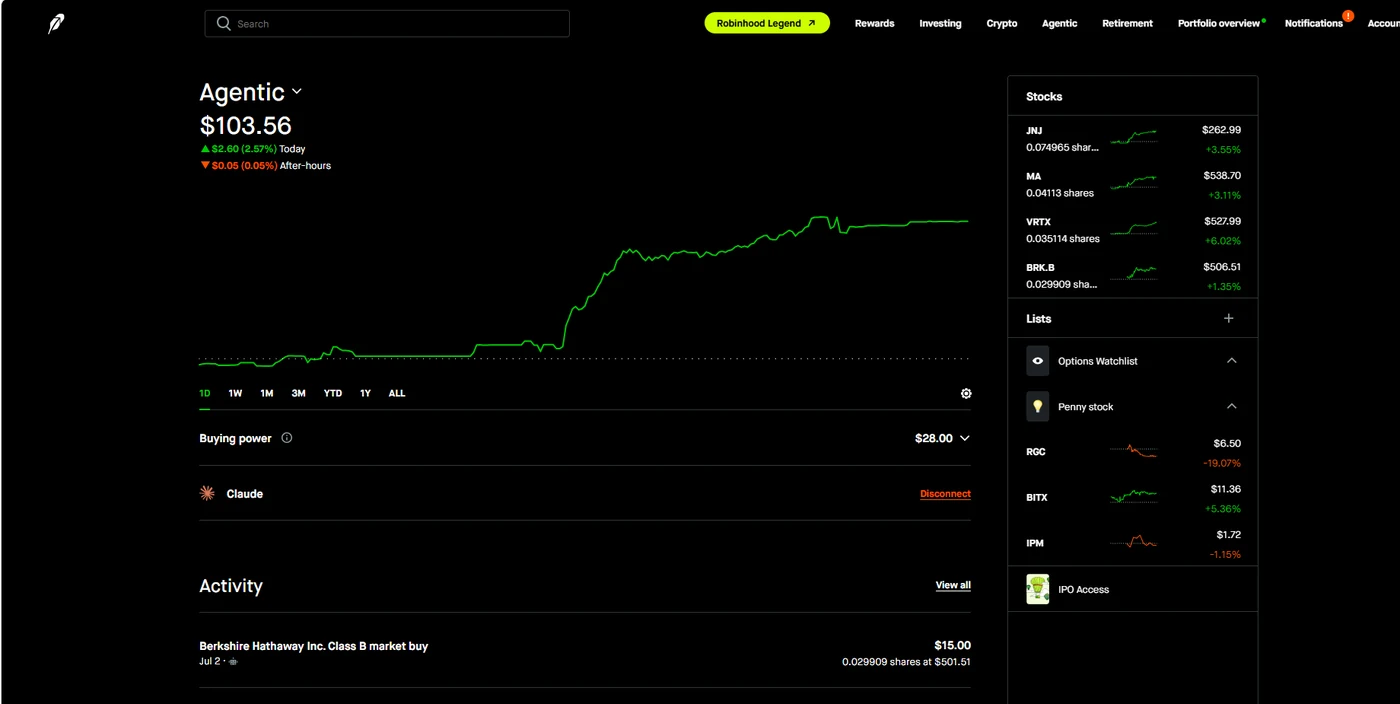Click the portfolio line chart

(585, 290)
